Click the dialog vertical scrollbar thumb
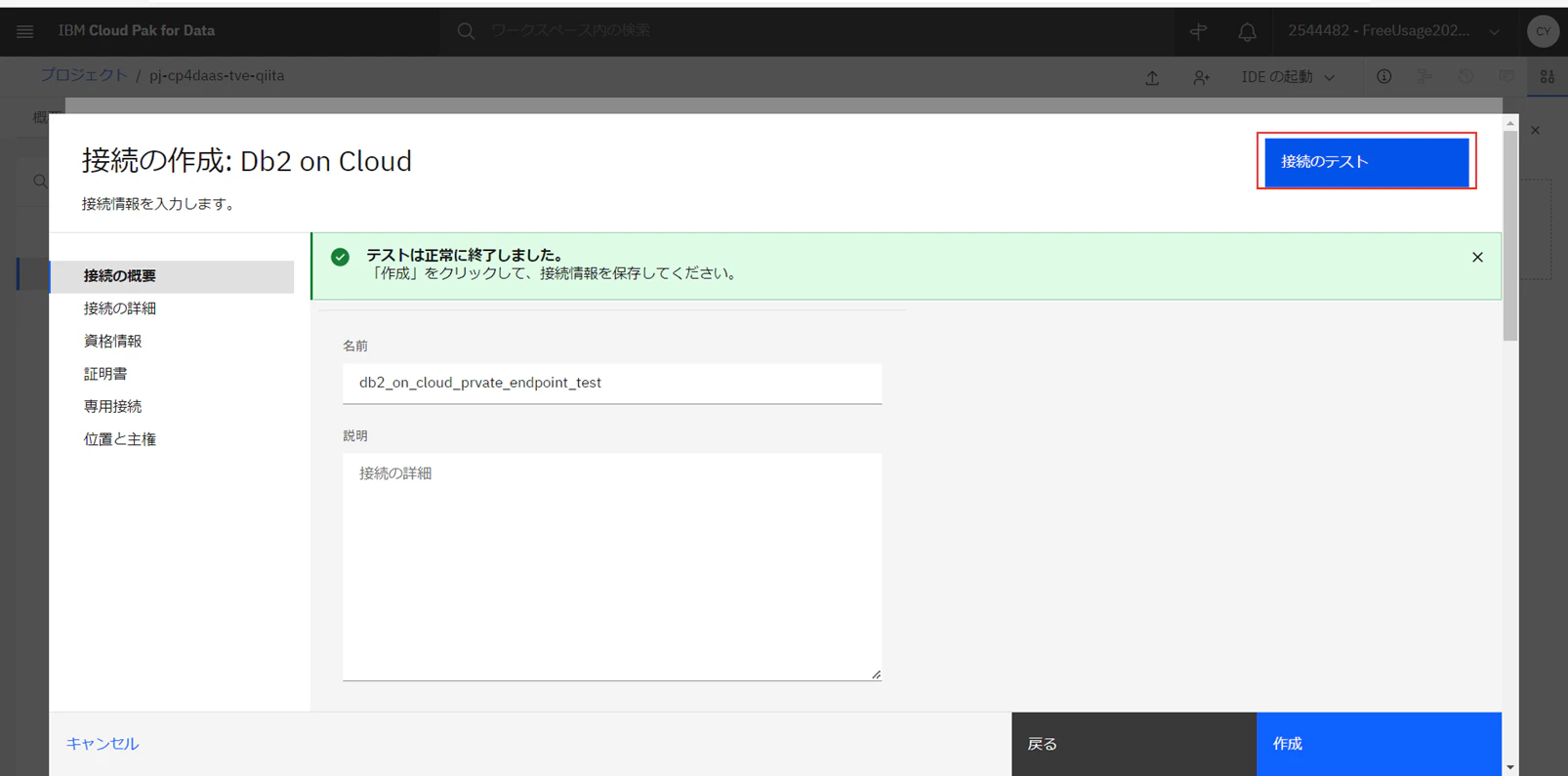The image size is (1568, 776). 1510,235
